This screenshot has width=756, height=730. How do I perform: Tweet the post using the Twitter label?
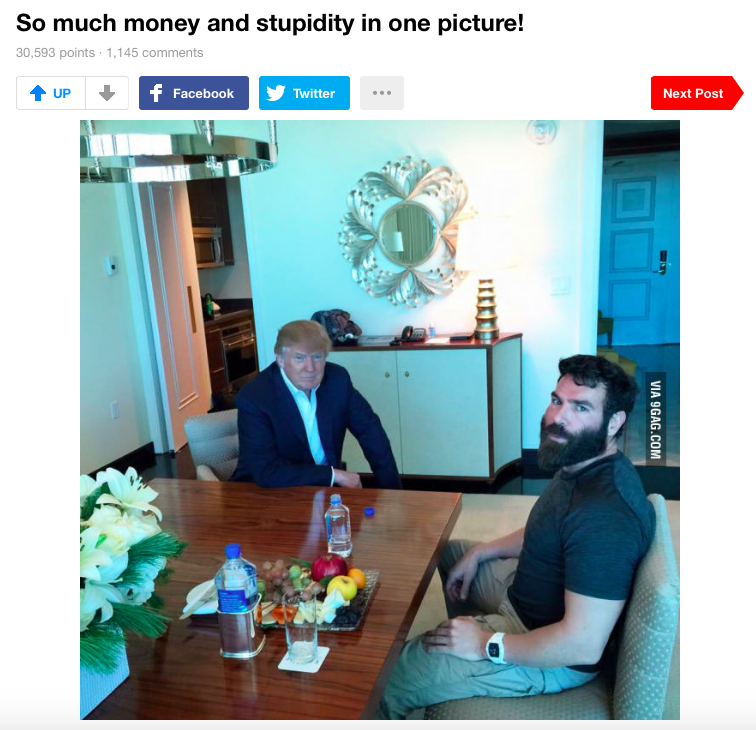314,94
